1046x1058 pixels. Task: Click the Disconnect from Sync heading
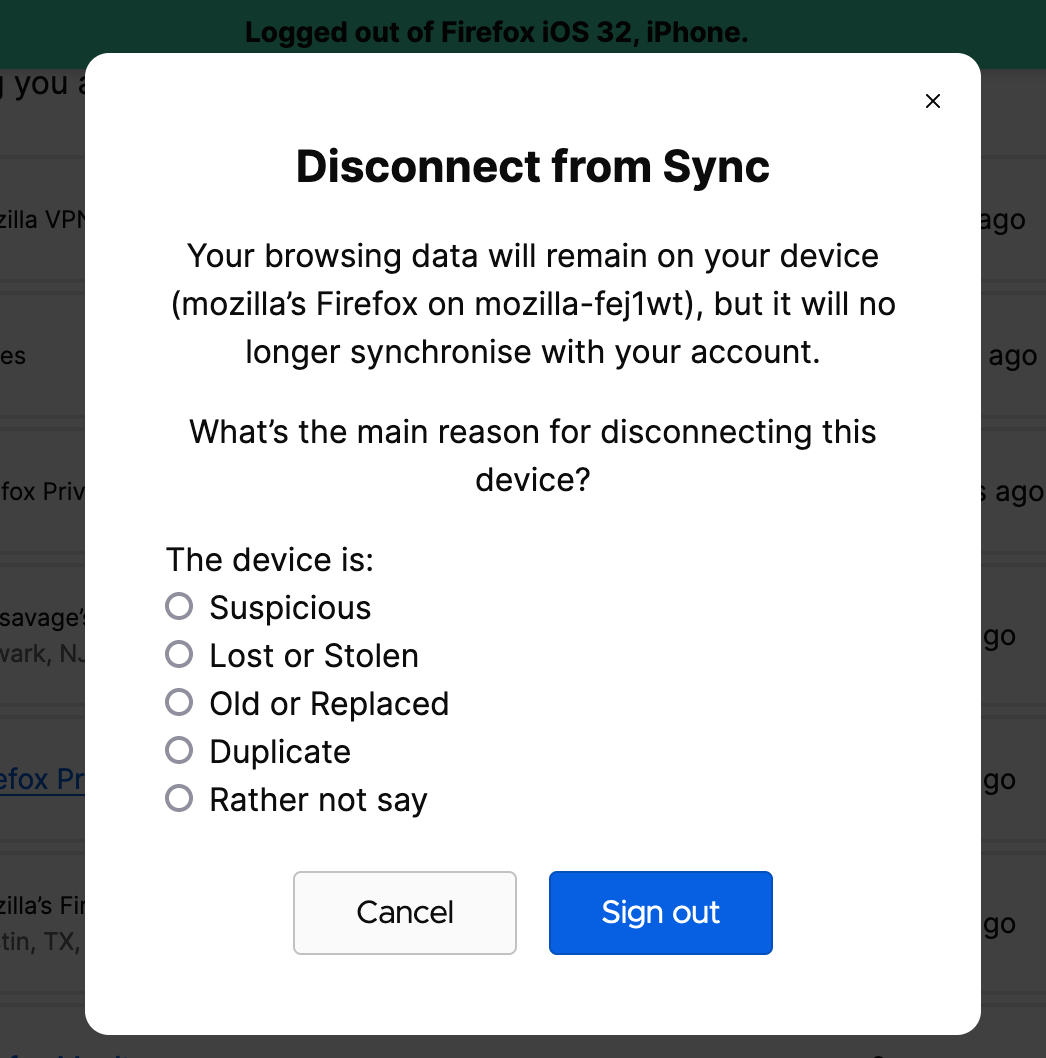[x=532, y=167]
